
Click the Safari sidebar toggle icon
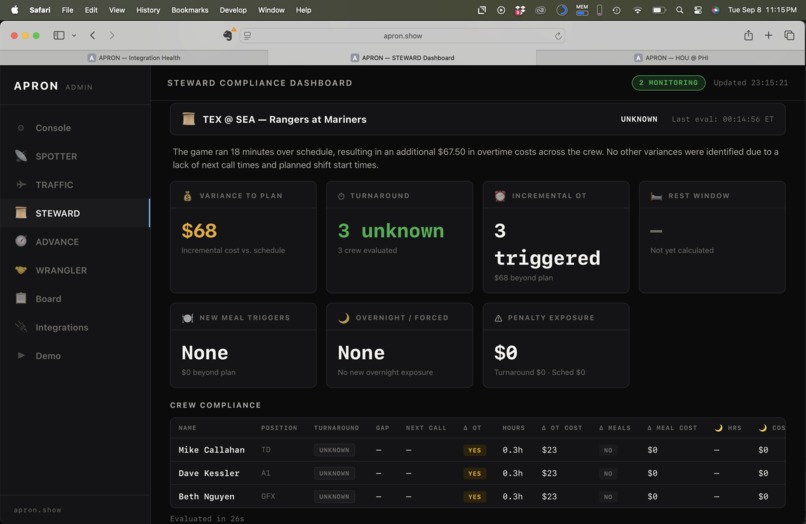coord(59,35)
